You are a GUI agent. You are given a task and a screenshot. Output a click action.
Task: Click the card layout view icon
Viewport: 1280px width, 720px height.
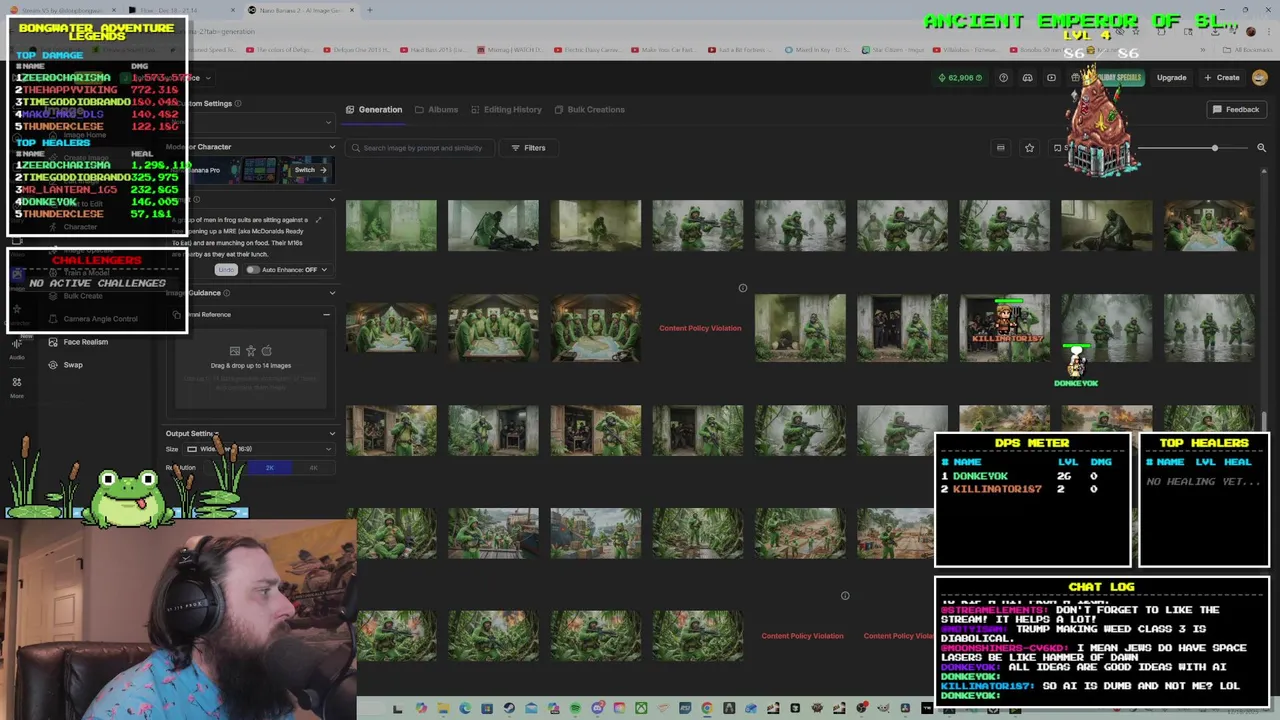click(x=1000, y=148)
